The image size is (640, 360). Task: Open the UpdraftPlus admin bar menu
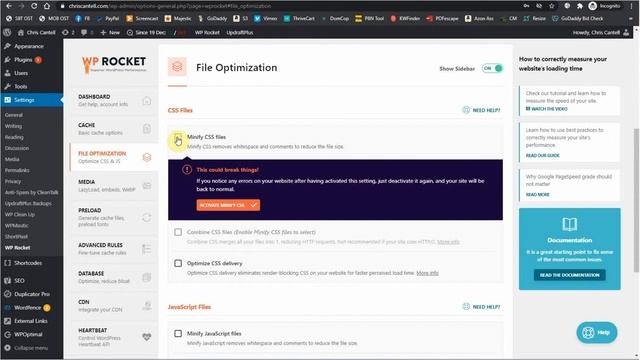[x=240, y=32]
